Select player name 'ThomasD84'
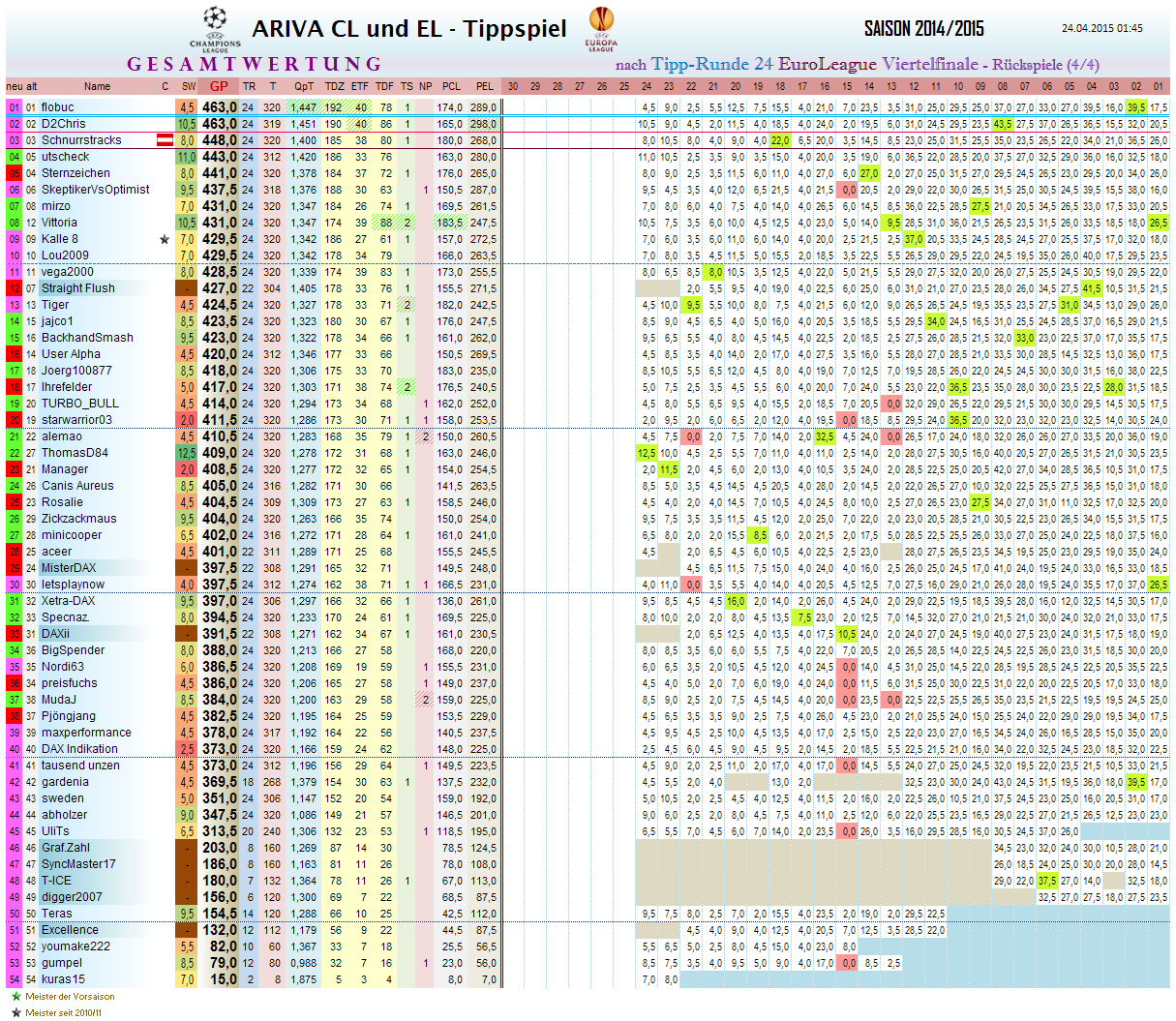 pos(75,453)
